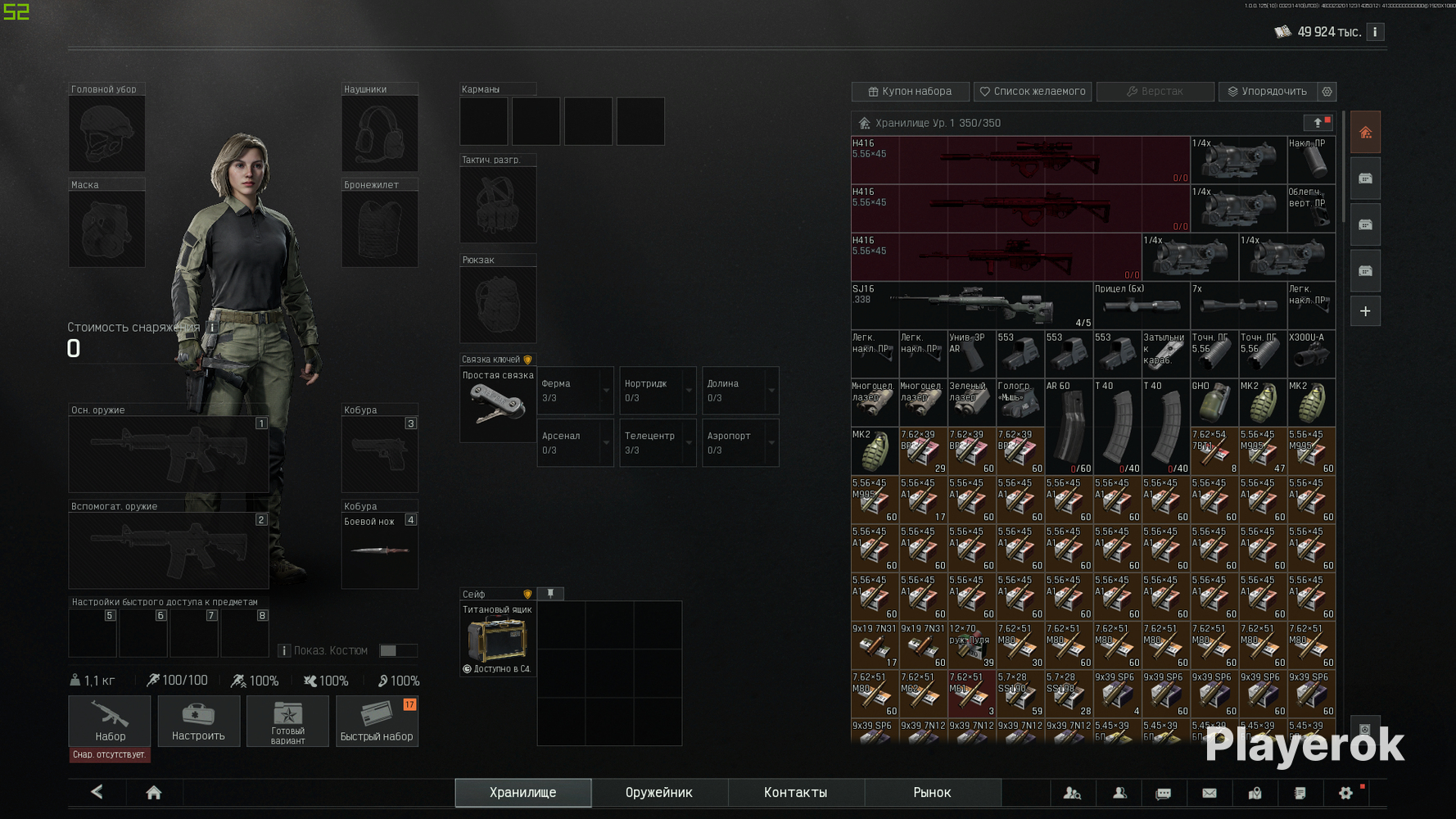The width and height of the screenshot is (1456, 819).
Task: Select the Зеленый лазер item
Action: coord(972,402)
